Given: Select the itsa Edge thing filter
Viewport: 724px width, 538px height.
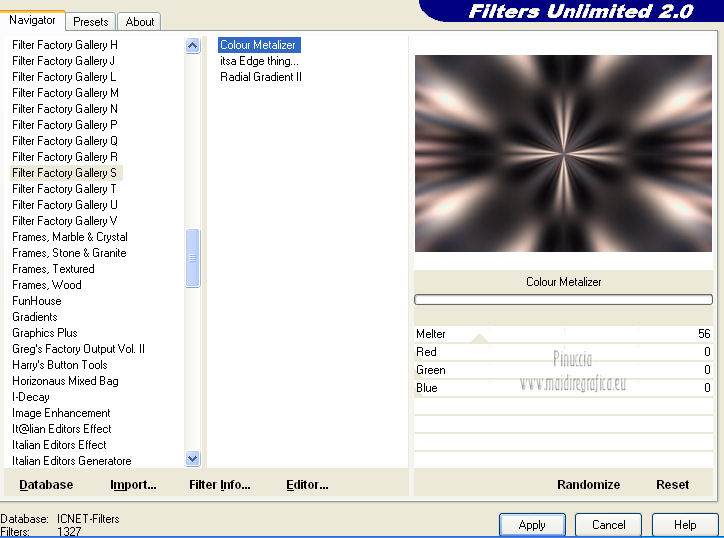Looking at the screenshot, I should (x=259, y=61).
